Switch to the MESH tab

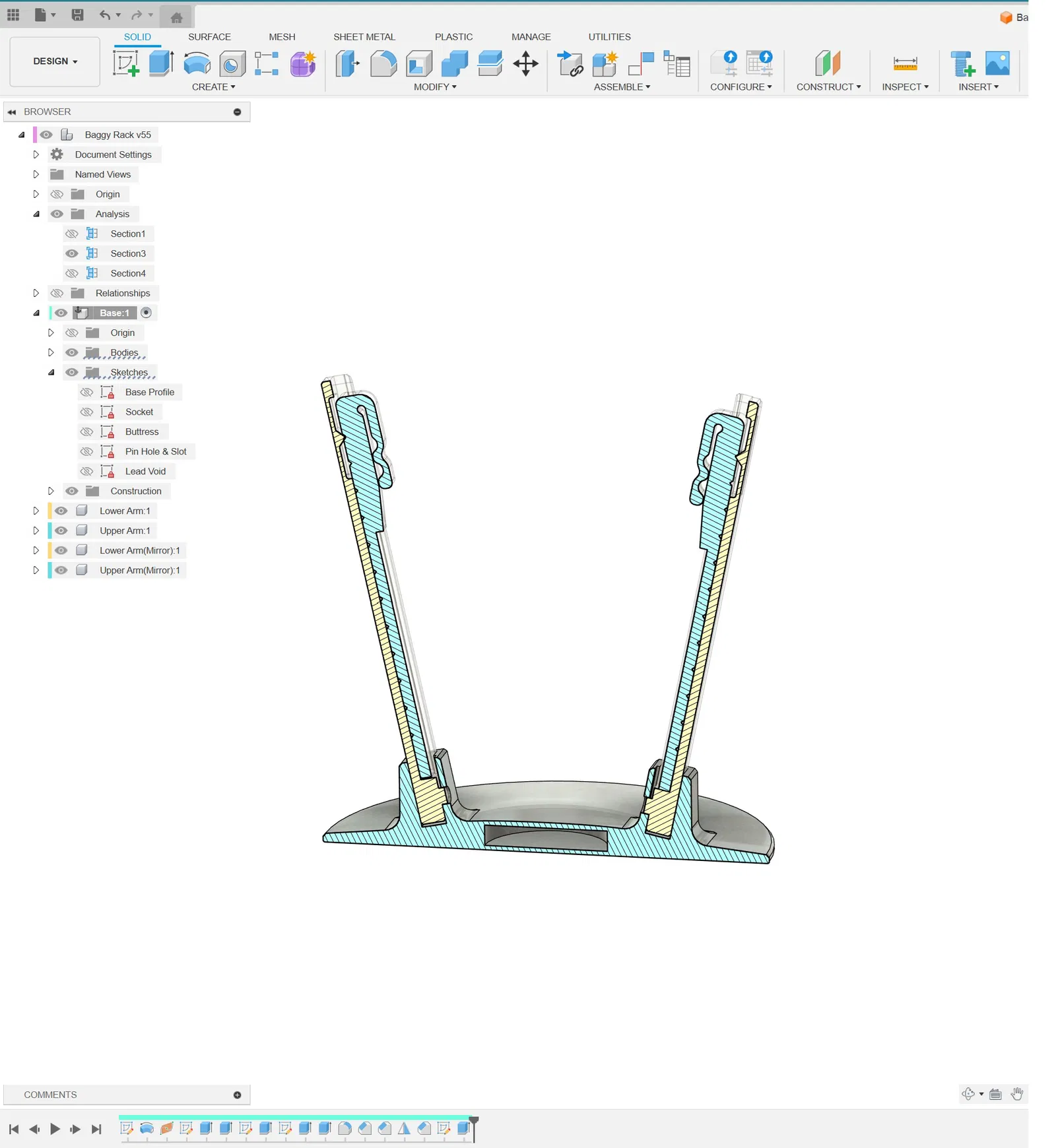point(282,37)
